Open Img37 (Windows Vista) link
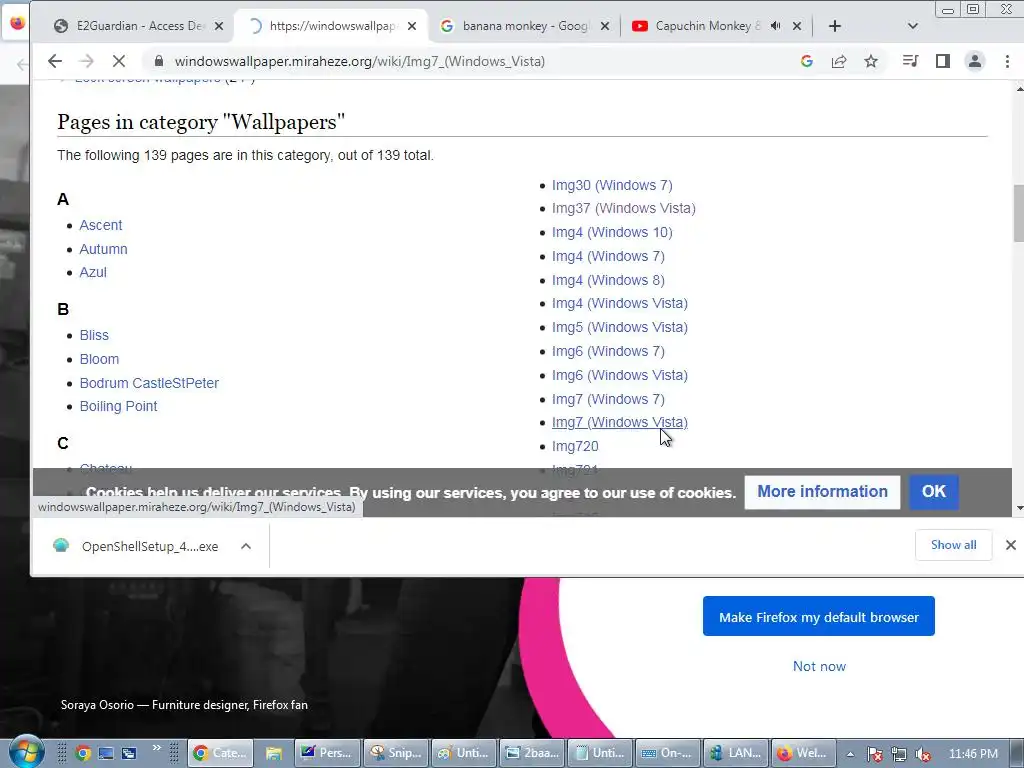The height and width of the screenshot is (768, 1024). [624, 208]
